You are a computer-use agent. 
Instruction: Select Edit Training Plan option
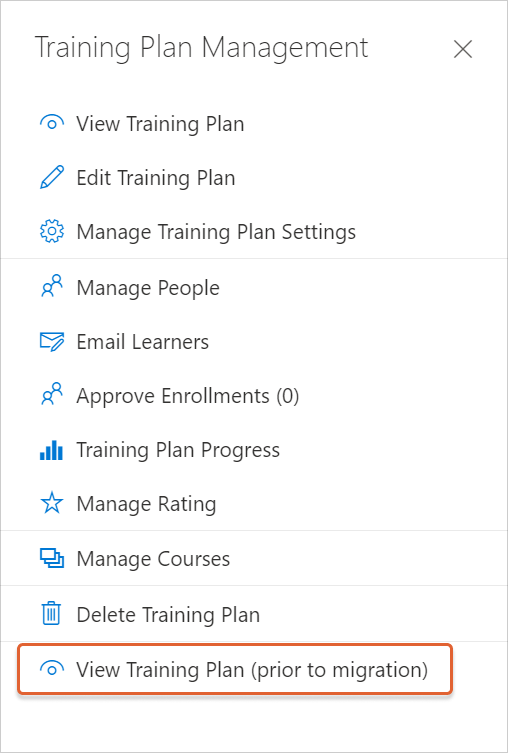pos(156,178)
